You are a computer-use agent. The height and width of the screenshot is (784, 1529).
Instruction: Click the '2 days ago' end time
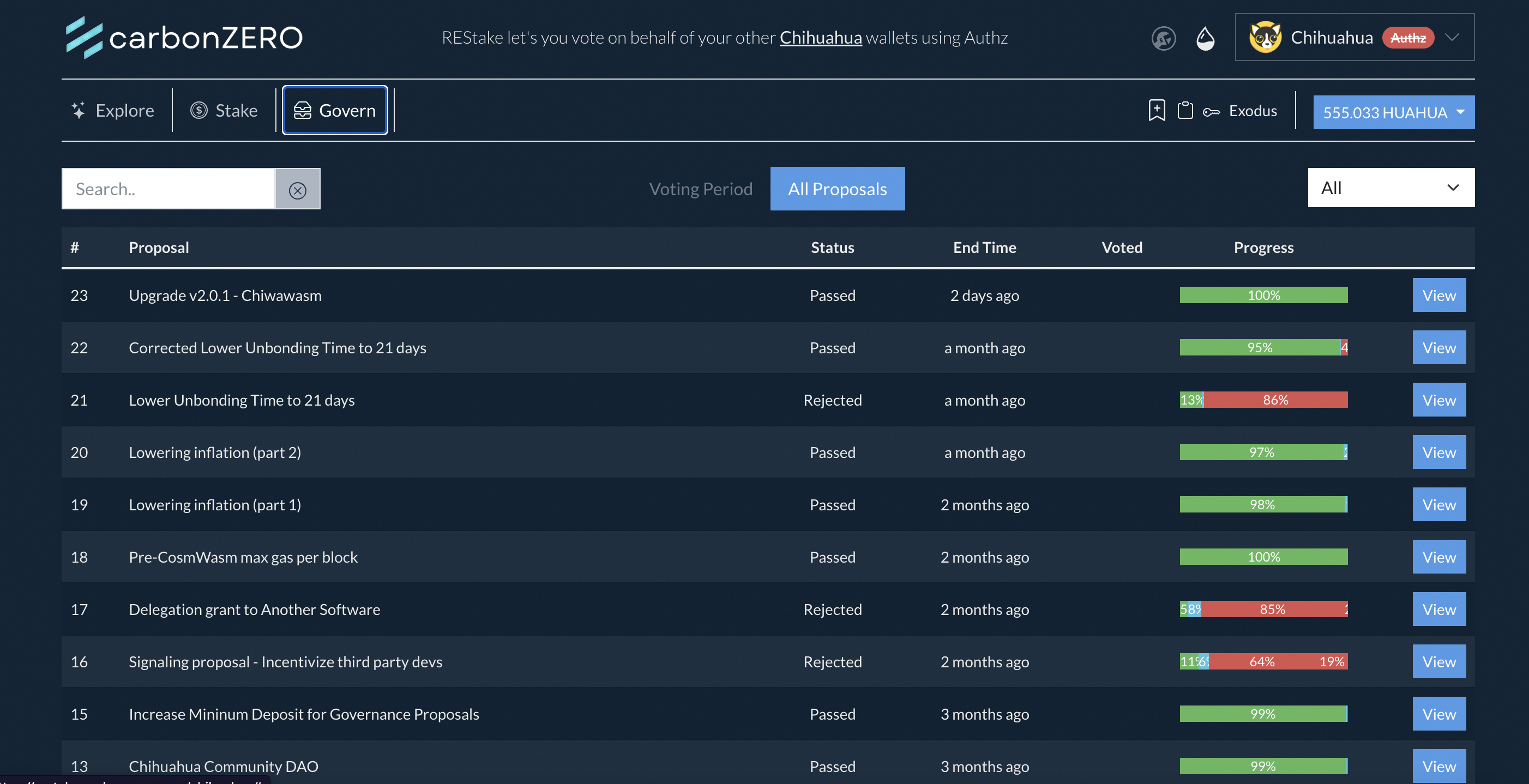point(984,295)
